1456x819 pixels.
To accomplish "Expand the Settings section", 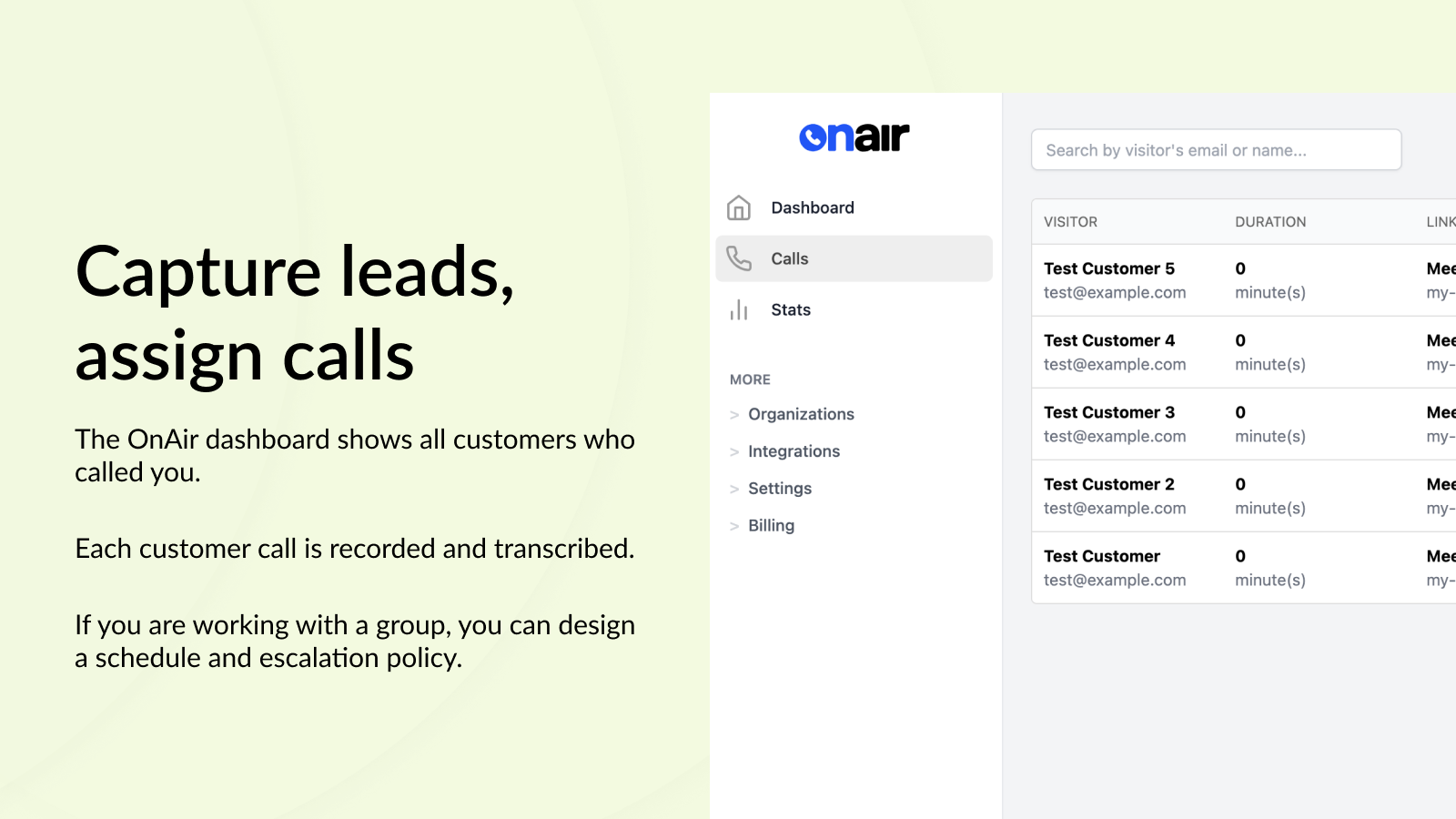I will click(x=779, y=489).
